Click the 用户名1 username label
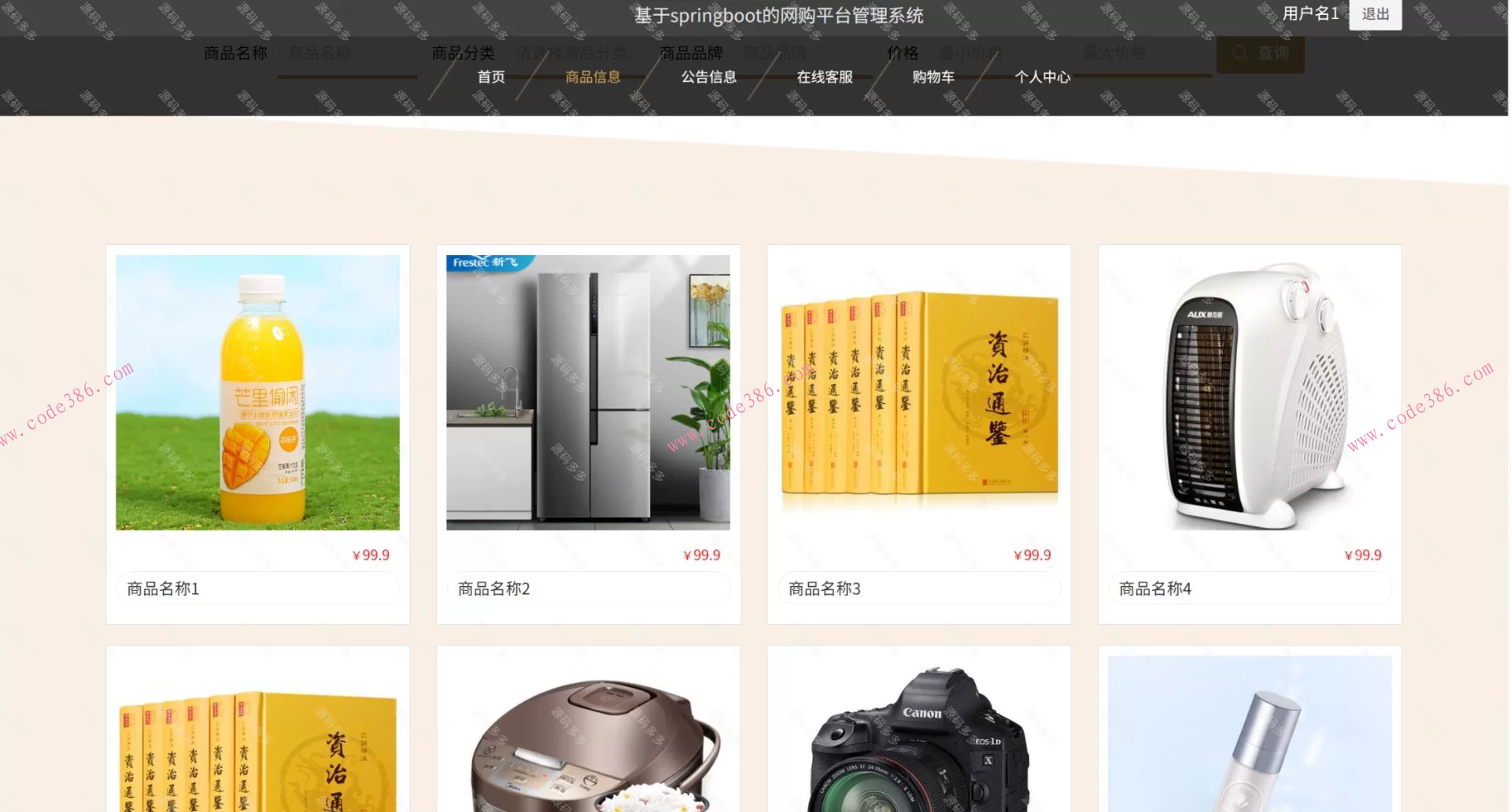This screenshot has width=1511, height=812. coord(1310,13)
